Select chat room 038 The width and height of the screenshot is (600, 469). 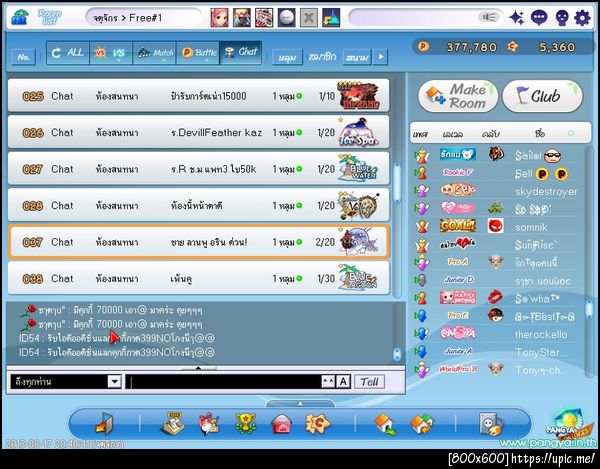(199, 278)
